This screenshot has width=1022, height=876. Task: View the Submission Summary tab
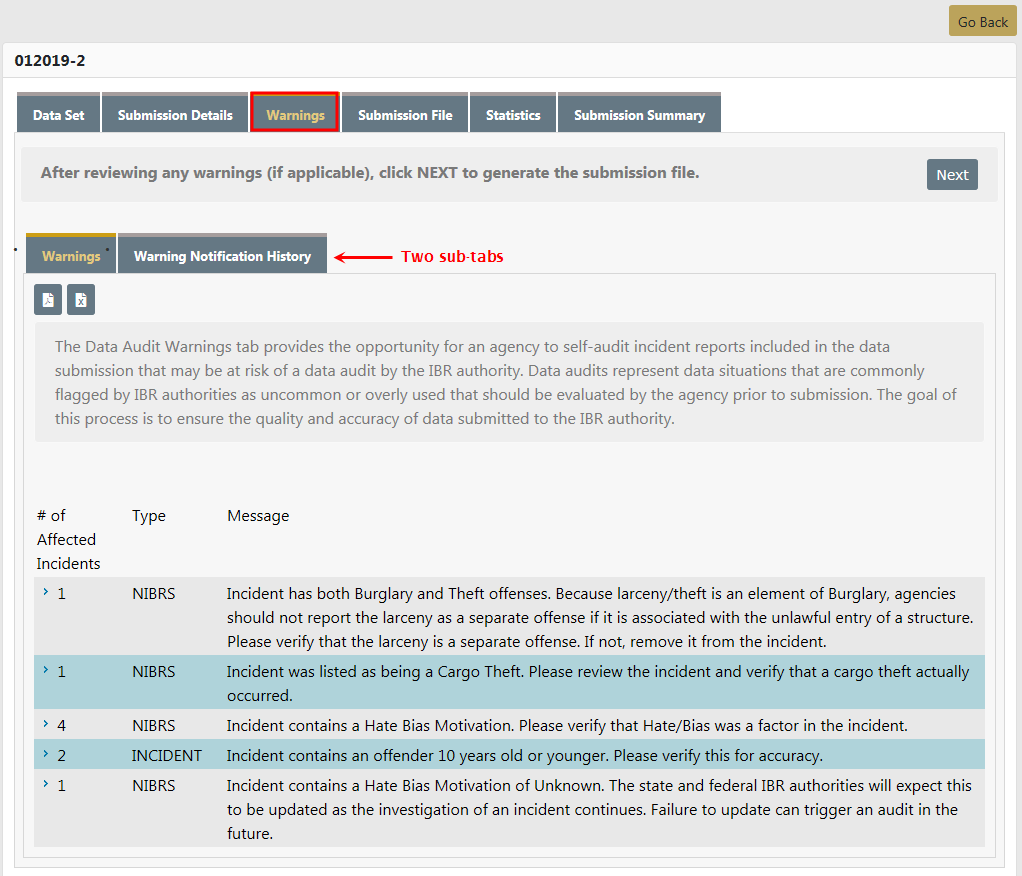pos(639,115)
